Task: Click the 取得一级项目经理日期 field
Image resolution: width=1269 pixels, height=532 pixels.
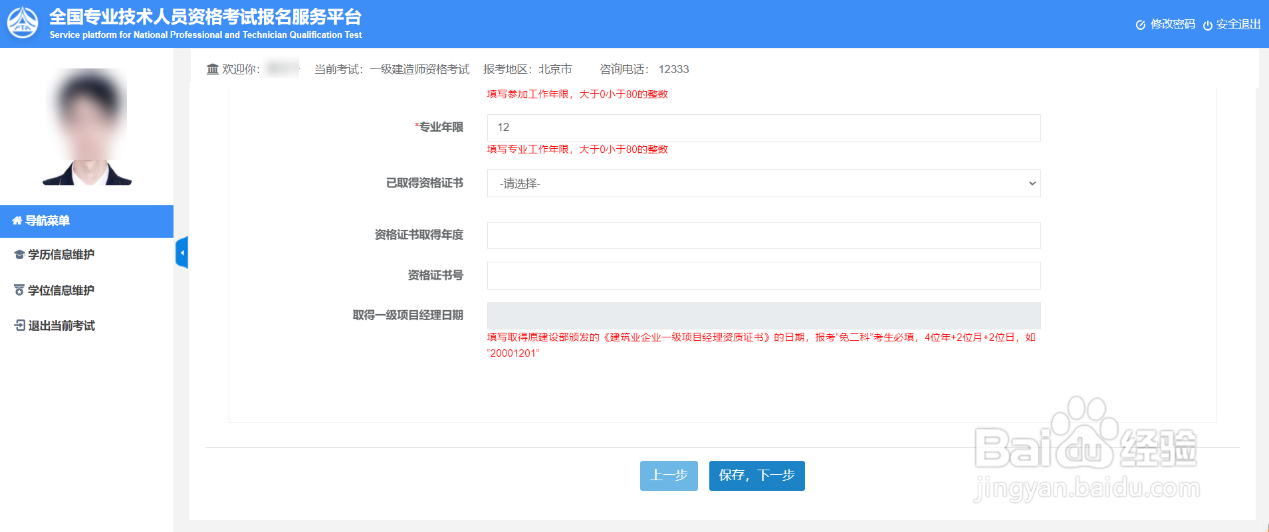Action: (763, 315)
